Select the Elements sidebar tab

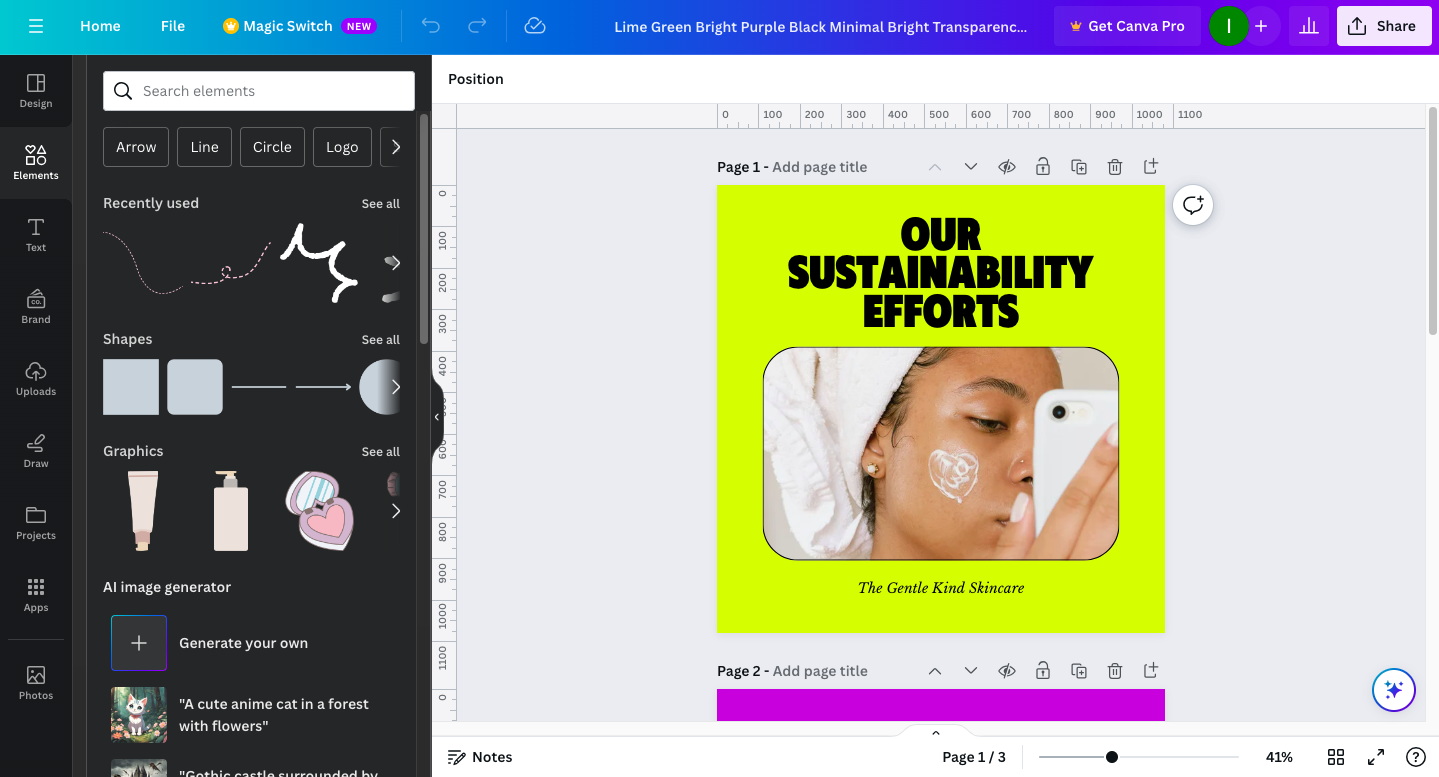click(x=36, y=163)
